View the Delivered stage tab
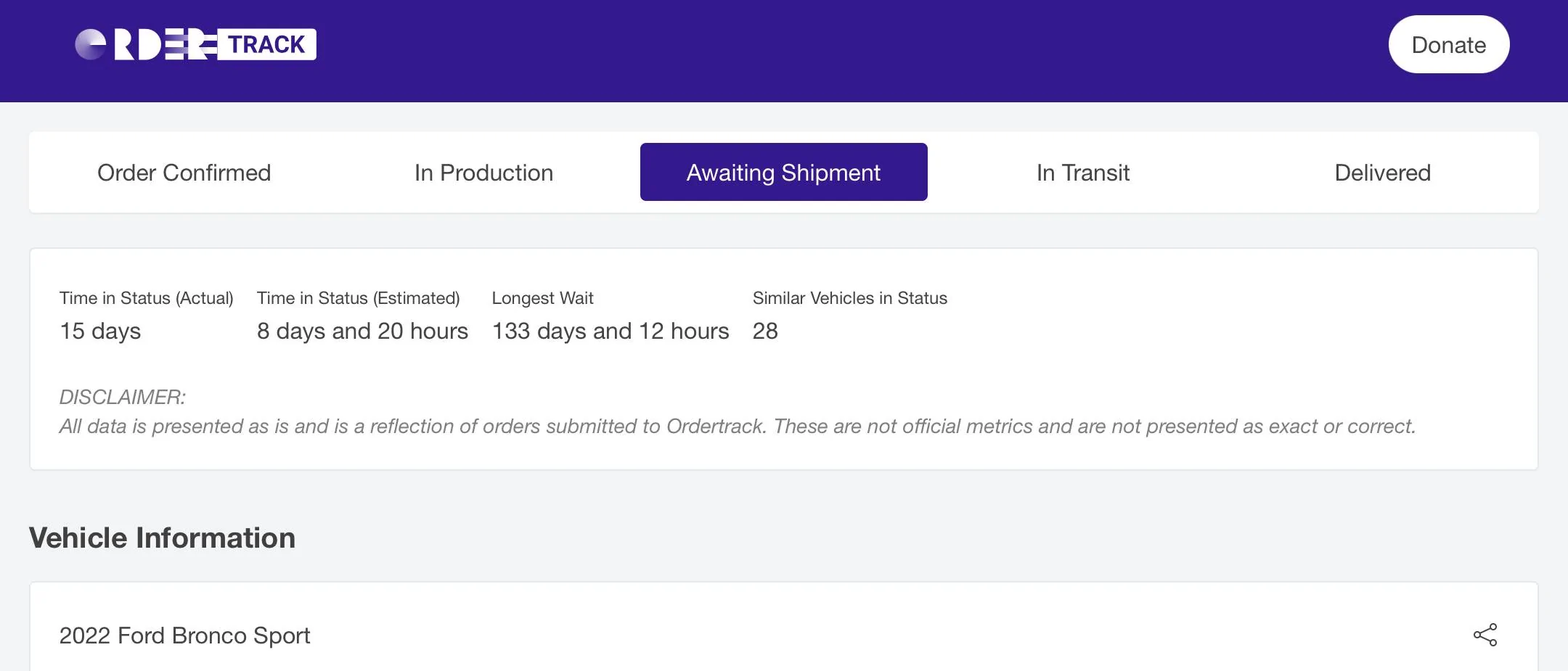This screenshot has height=671, width=1568. pyautogui.click(x=1382, y=173)
